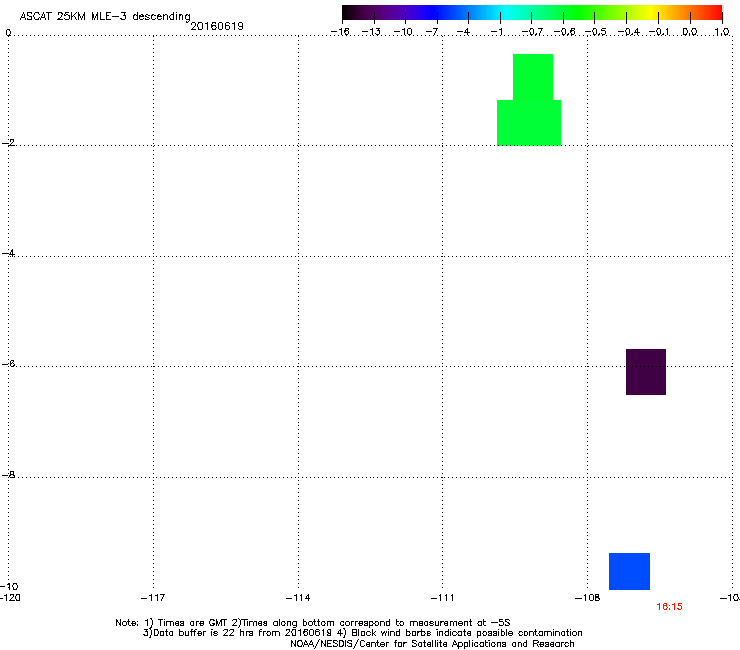Click the color scale label 1.0
The height and width of the screenshot is (650, 740).
tap(722, 32)
